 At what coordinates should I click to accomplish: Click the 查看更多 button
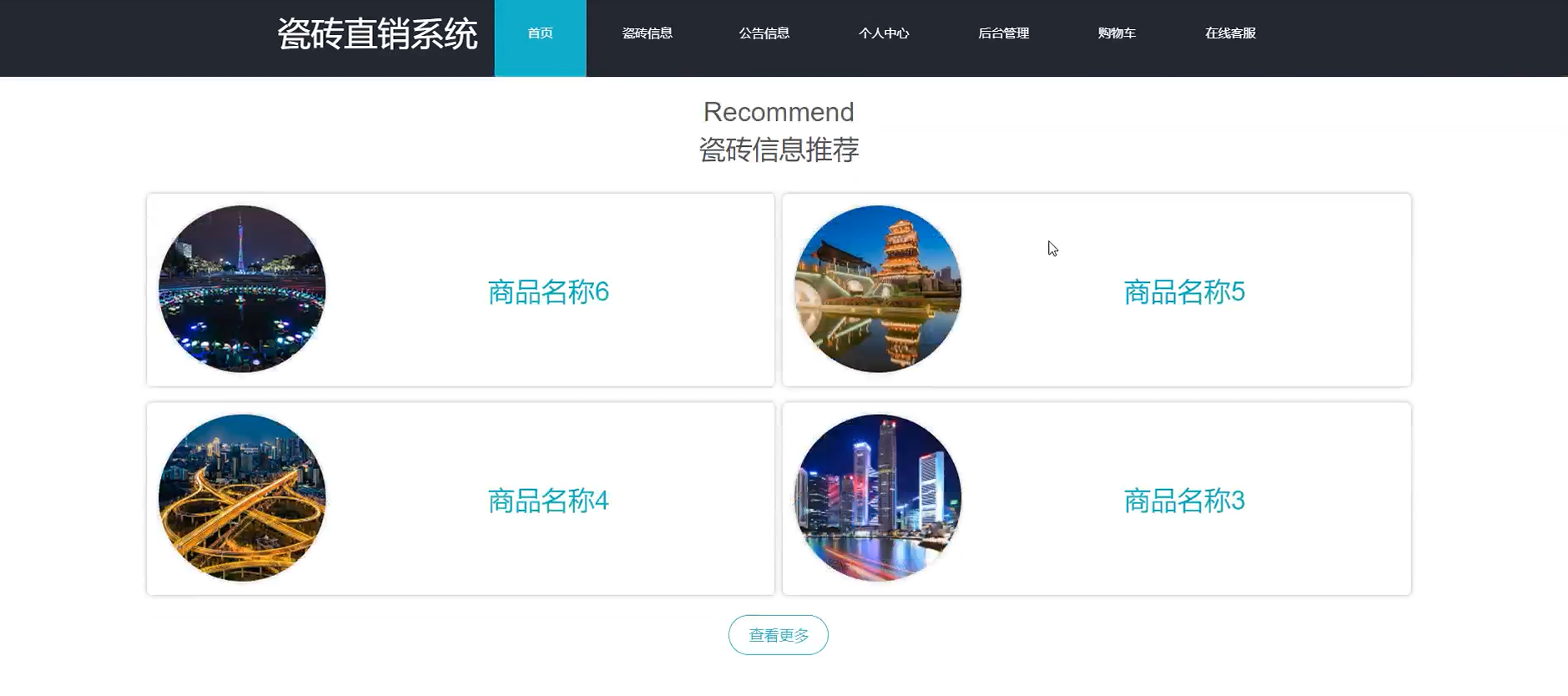(779, 635)
